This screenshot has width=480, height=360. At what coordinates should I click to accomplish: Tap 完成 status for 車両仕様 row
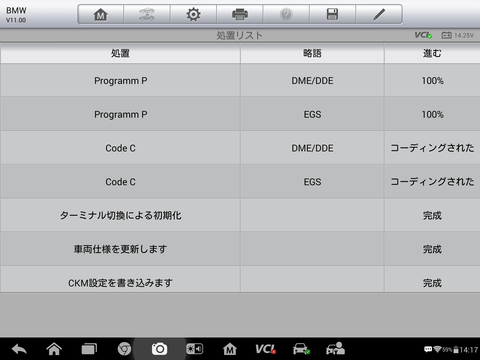pyautogui.click(x=432, y=249)
